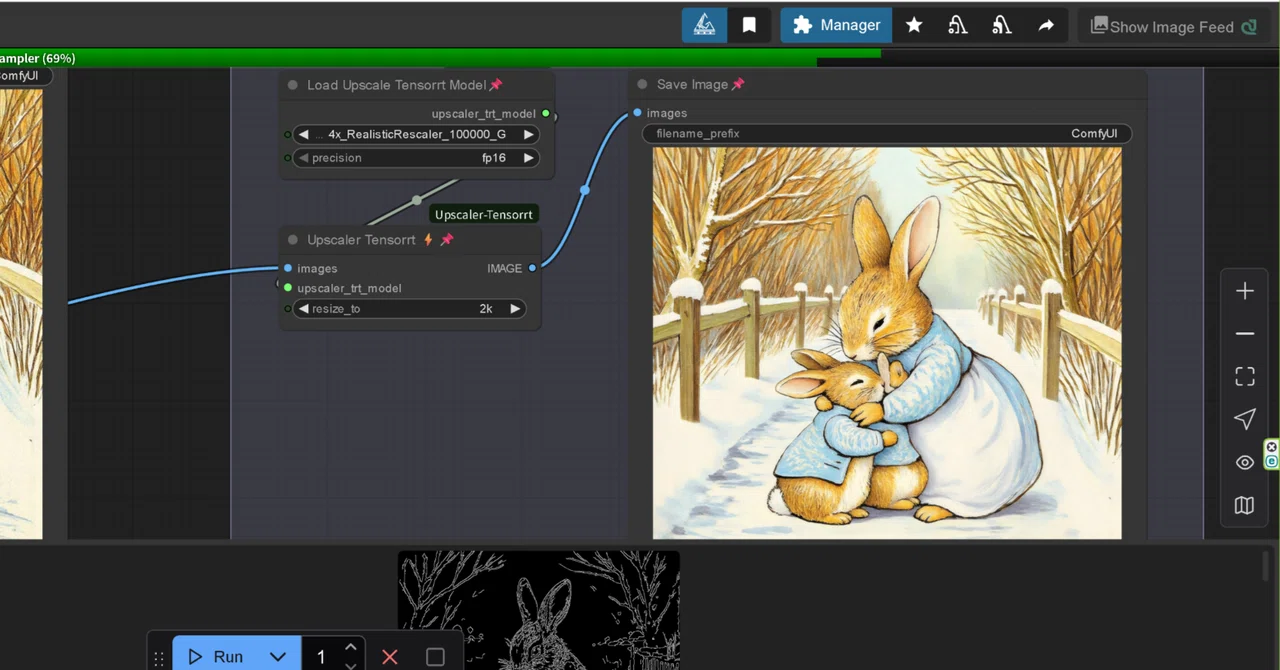This screenshot has width=1280, height=670.
Task: Run the workflow queue
Action: [x=216, y=656]
